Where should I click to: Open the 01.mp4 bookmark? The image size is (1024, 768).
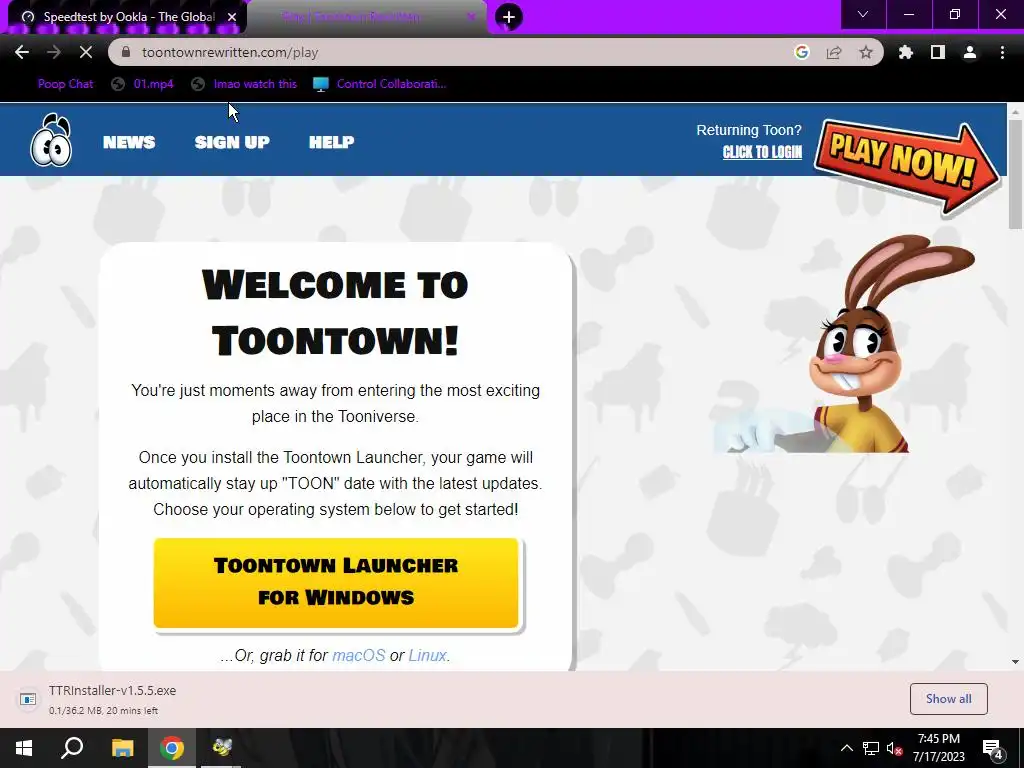(142, 84)
